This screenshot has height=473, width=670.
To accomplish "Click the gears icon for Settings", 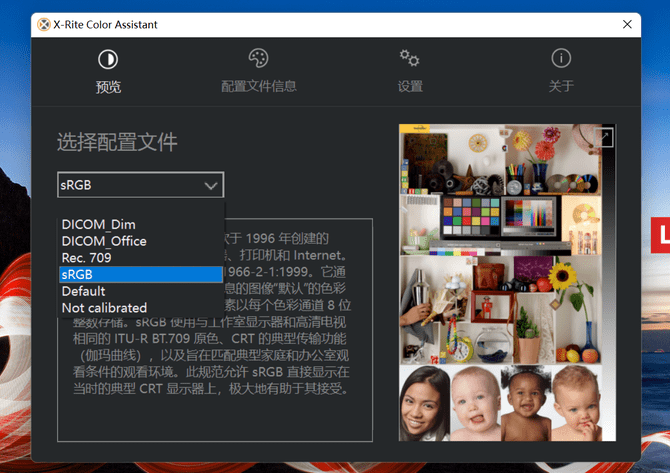I will click(409, 58).
